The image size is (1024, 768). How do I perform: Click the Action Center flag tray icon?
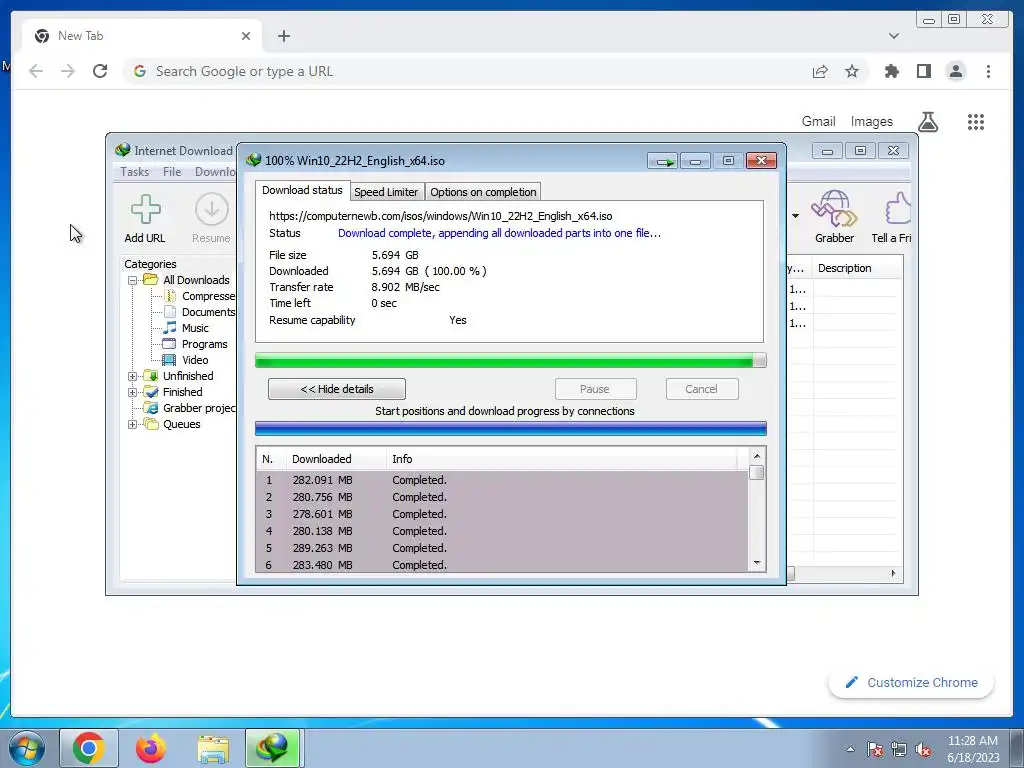875,750
